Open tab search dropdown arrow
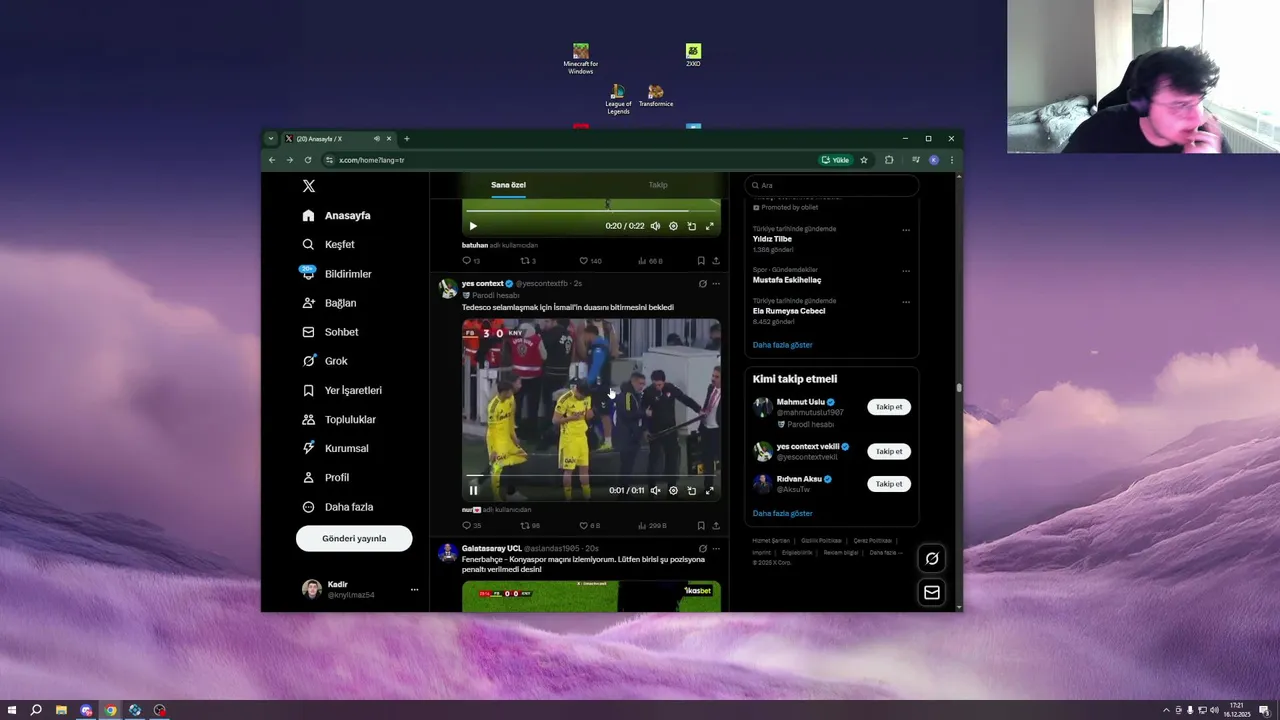The image size is (1280, 720). (271, 139)
